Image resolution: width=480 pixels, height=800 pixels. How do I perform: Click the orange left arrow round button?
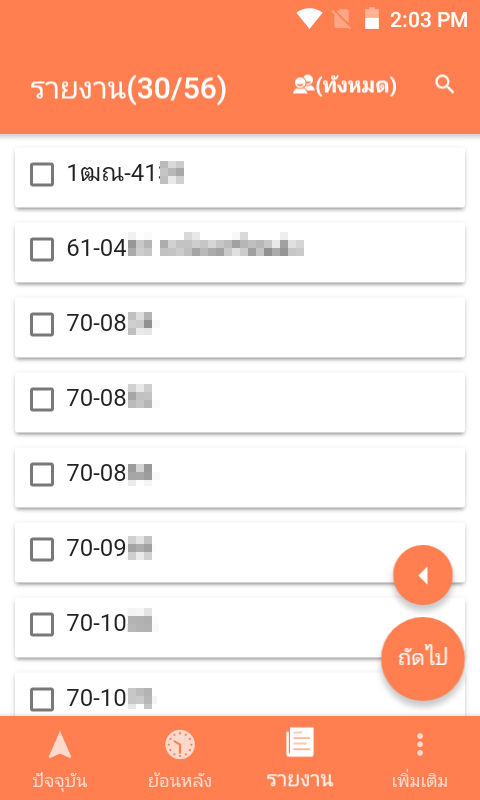tap(423, 576)
